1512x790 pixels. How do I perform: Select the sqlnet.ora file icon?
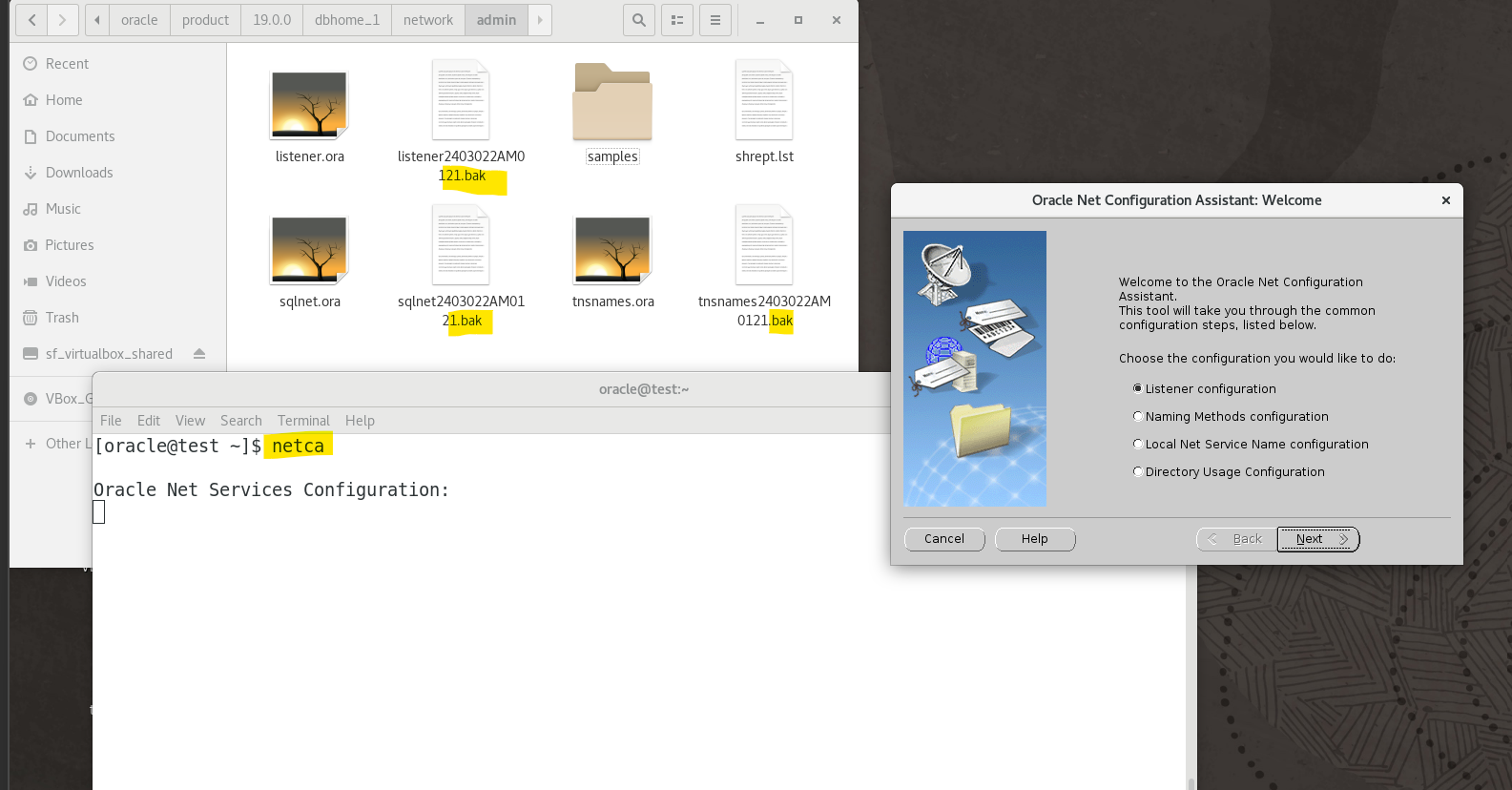310,250
